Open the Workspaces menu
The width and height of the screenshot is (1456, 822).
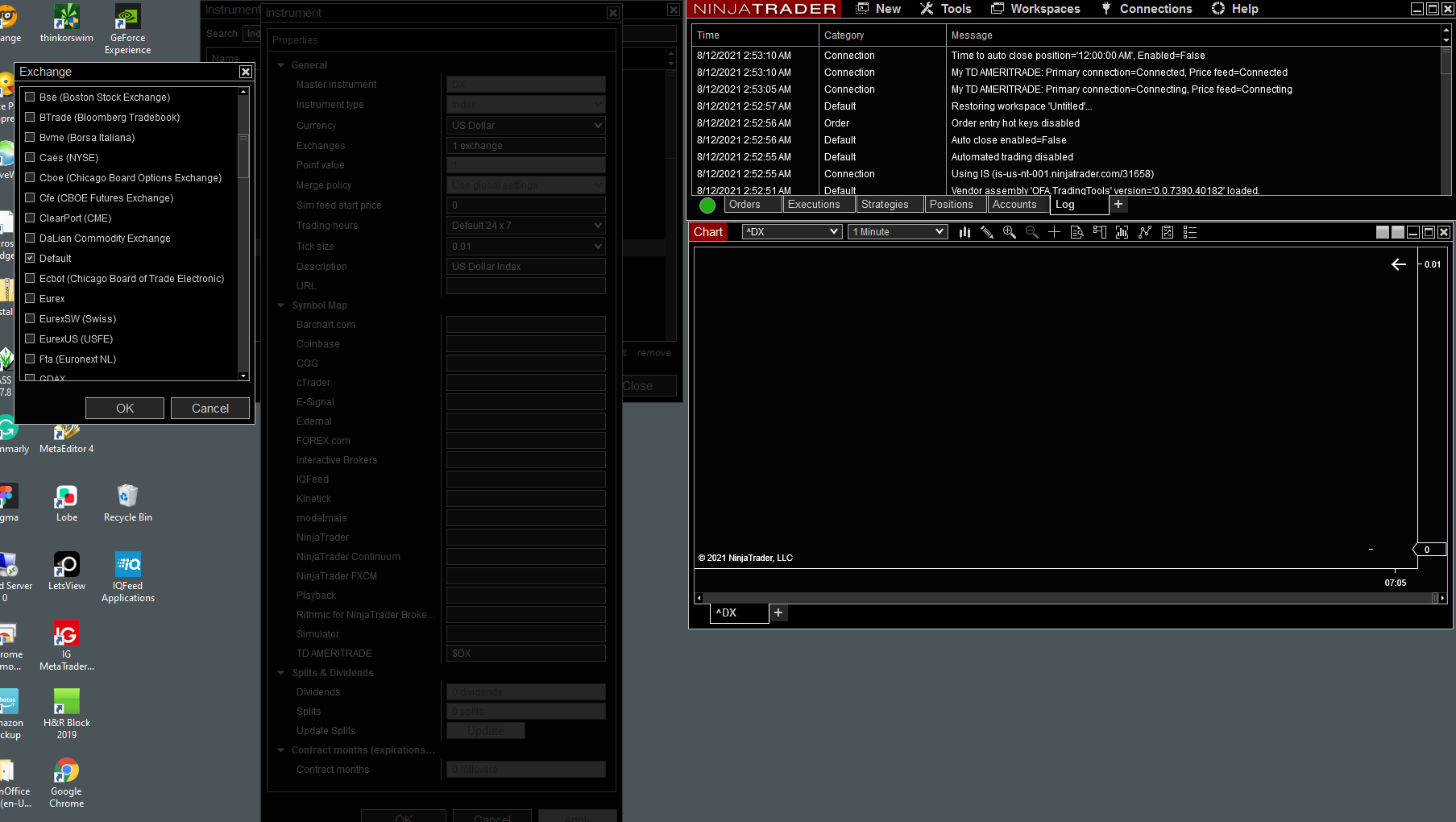point(1035,9)
